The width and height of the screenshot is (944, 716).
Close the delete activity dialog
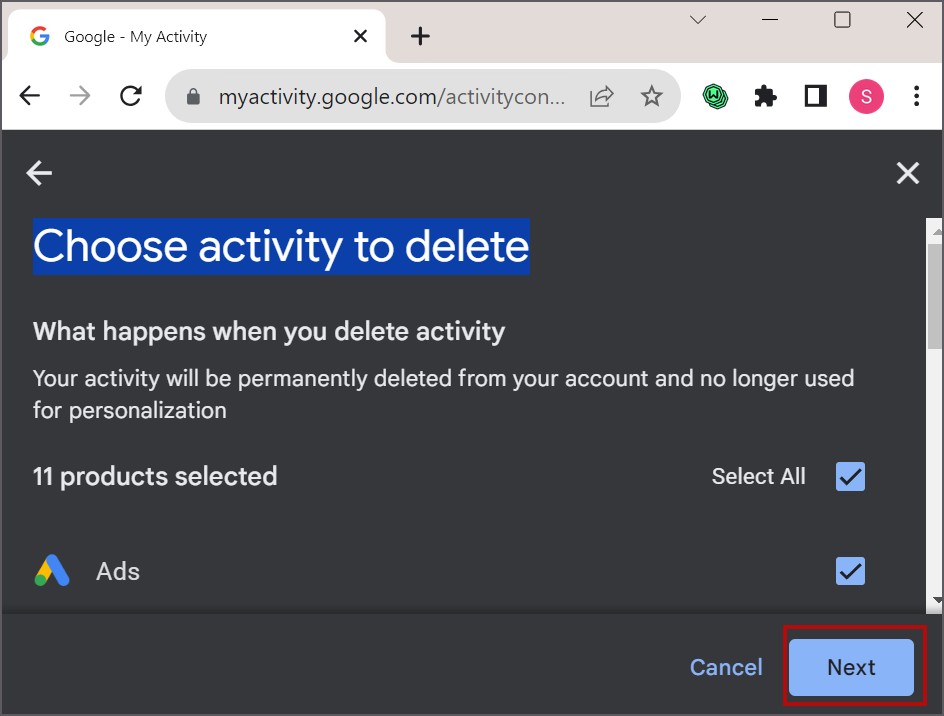[x=907, y=173]
